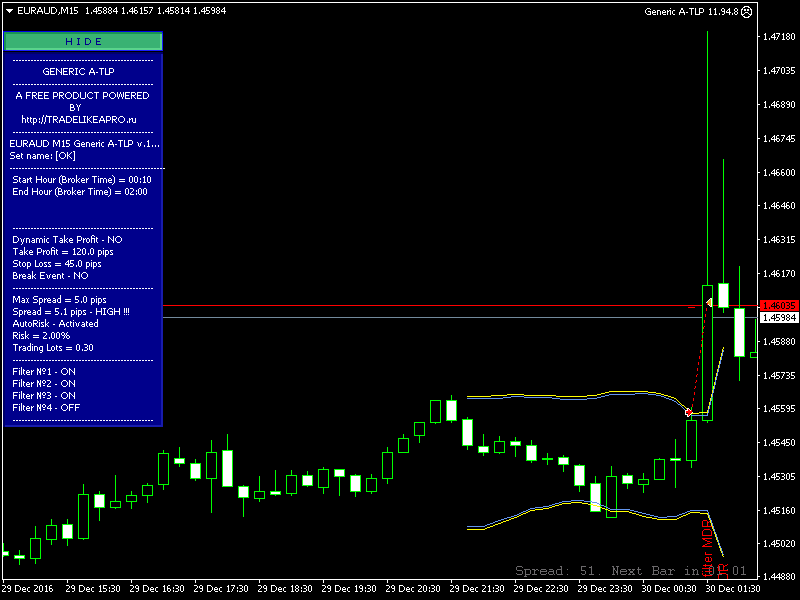
Task: Click the A FREE PRODUCT POWERED text
Action: (x=82, y=96)
